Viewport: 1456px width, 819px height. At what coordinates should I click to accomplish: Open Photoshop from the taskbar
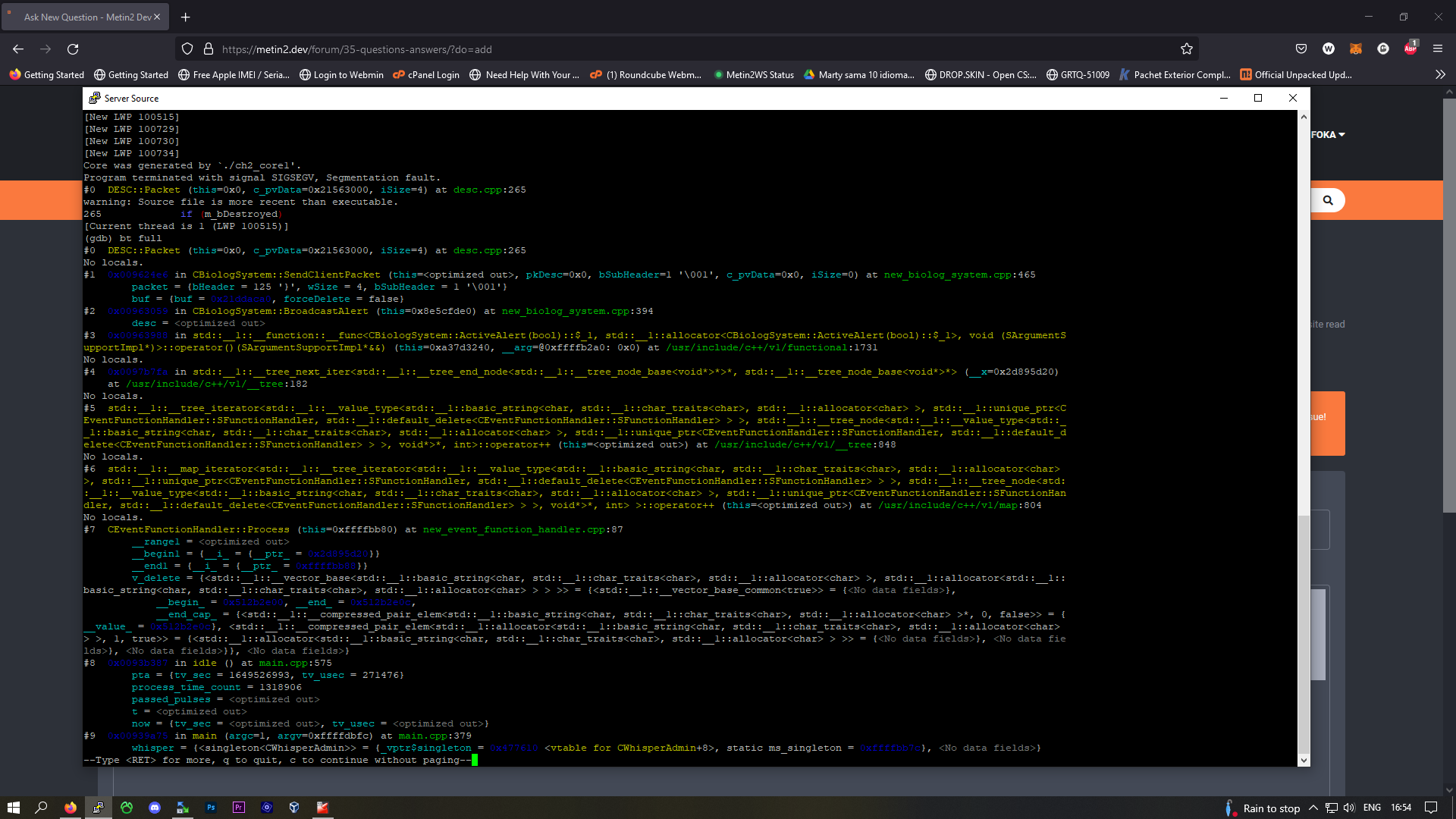(x=211, y=808)
